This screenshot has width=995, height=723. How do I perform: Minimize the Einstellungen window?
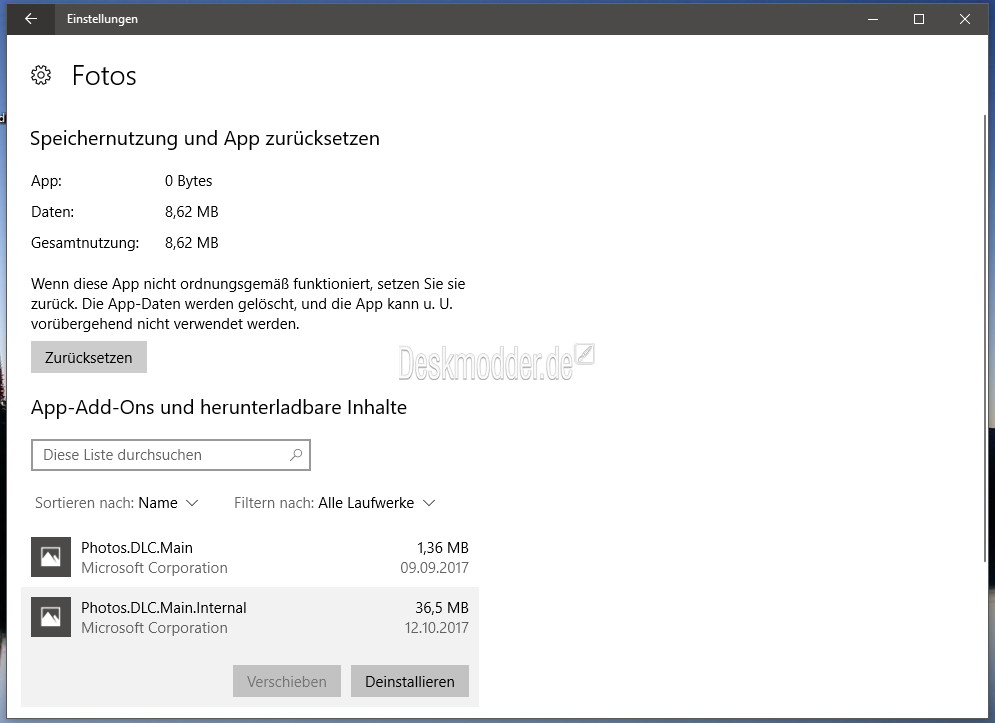coord(873,19)
